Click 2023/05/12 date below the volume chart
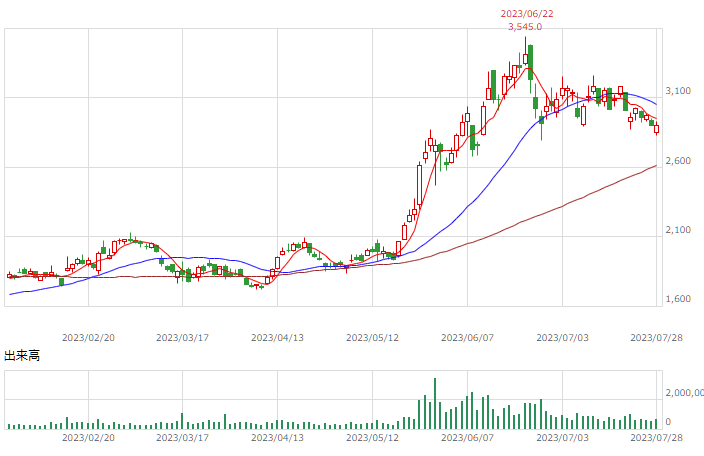 372,438
